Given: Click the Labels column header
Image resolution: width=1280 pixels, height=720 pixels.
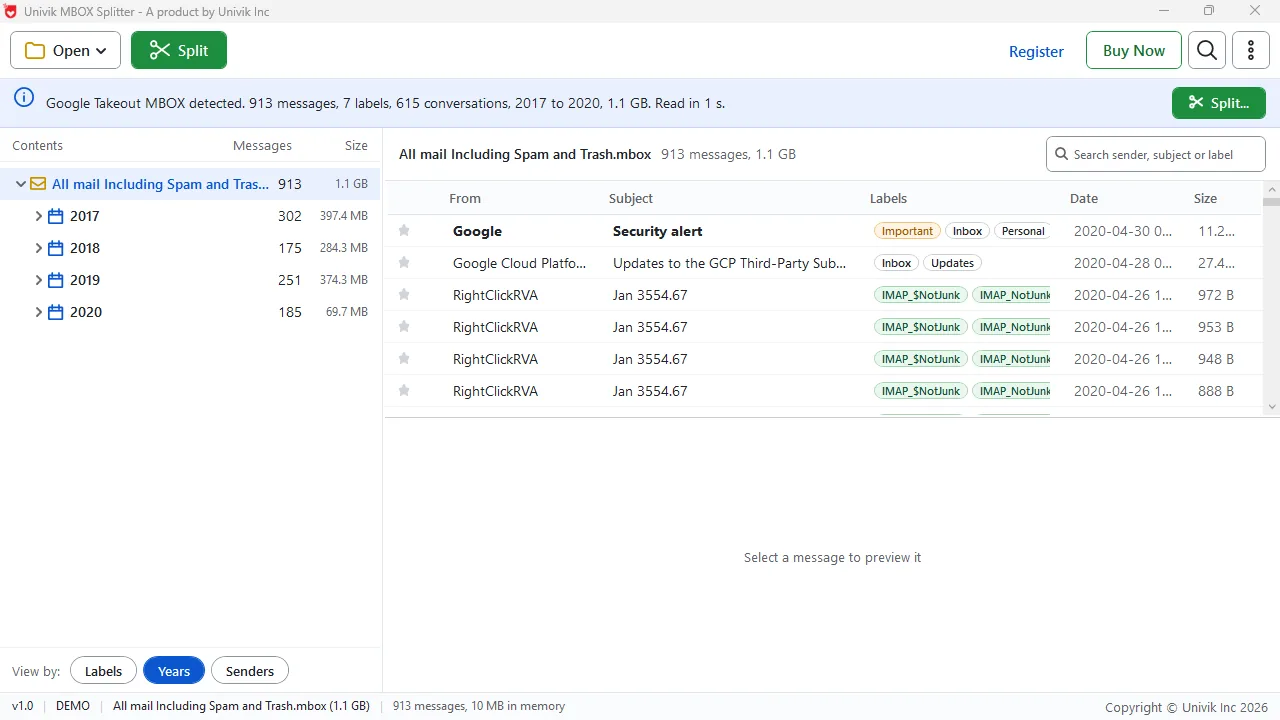Looking at the screenshot, I should click(889, 199).
